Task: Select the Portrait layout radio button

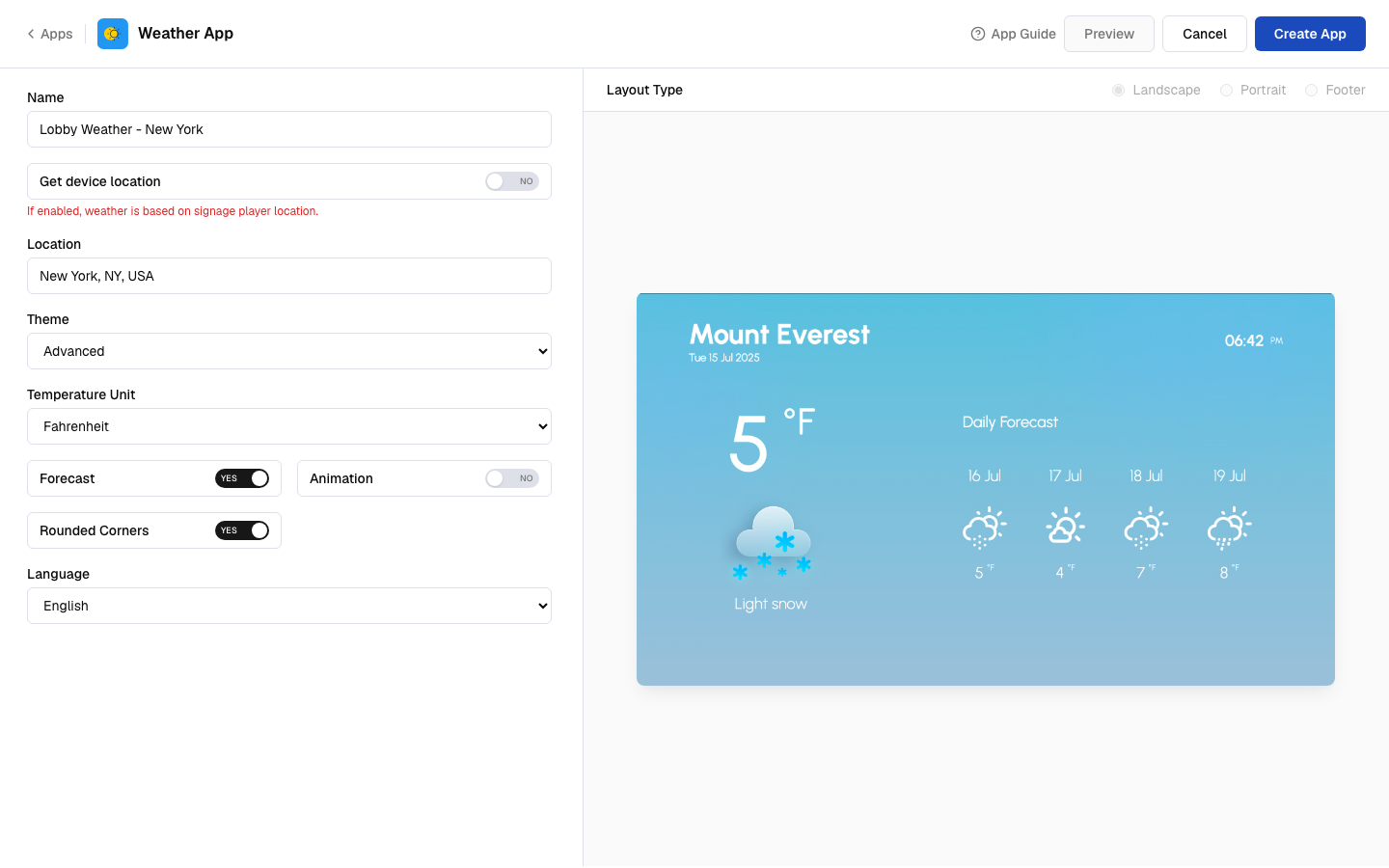Action: [1227, 90]
